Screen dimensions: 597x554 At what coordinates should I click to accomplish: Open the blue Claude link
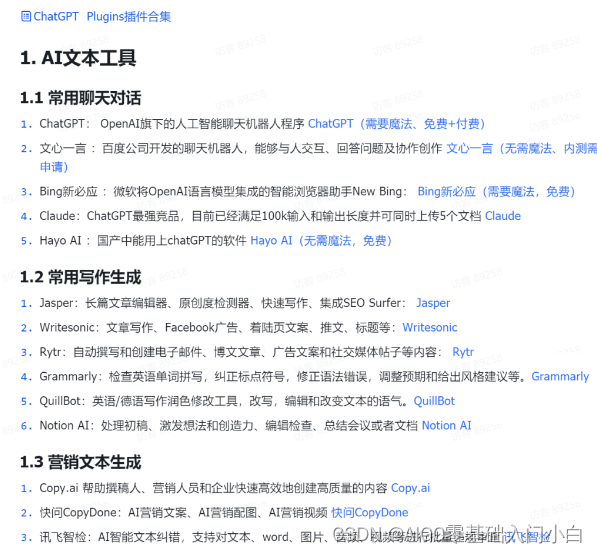[503, 216]
